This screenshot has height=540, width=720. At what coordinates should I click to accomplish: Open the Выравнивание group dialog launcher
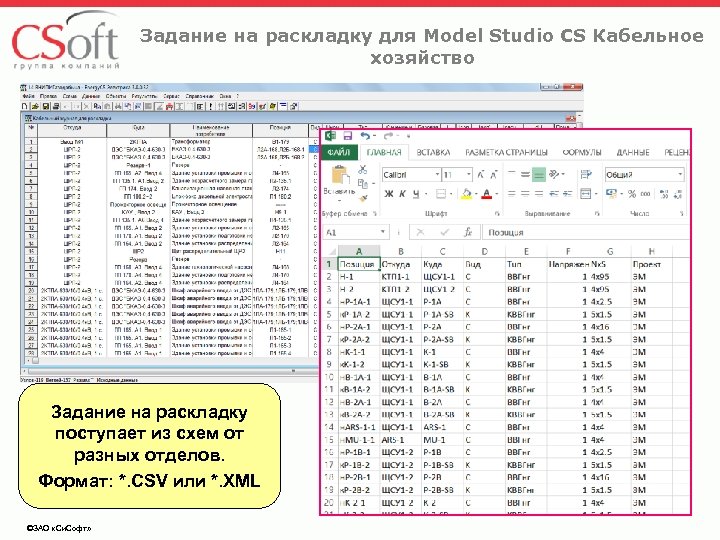click(x=597, y=214)
